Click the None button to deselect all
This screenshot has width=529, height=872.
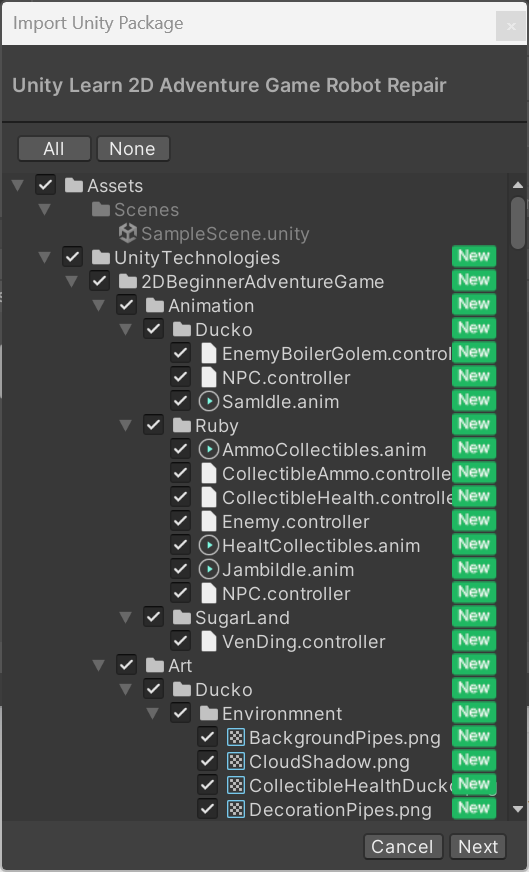click(x=133, y=148)
